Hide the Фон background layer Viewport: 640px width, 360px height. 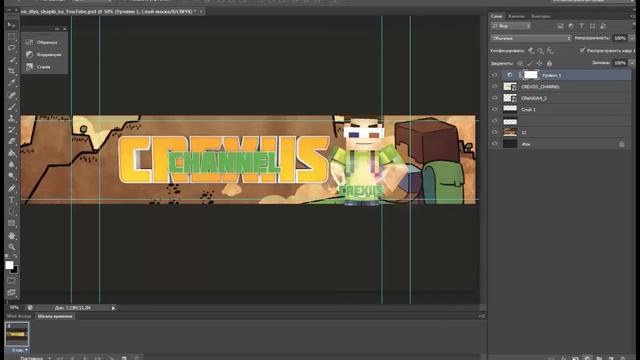tap(495, 144)
